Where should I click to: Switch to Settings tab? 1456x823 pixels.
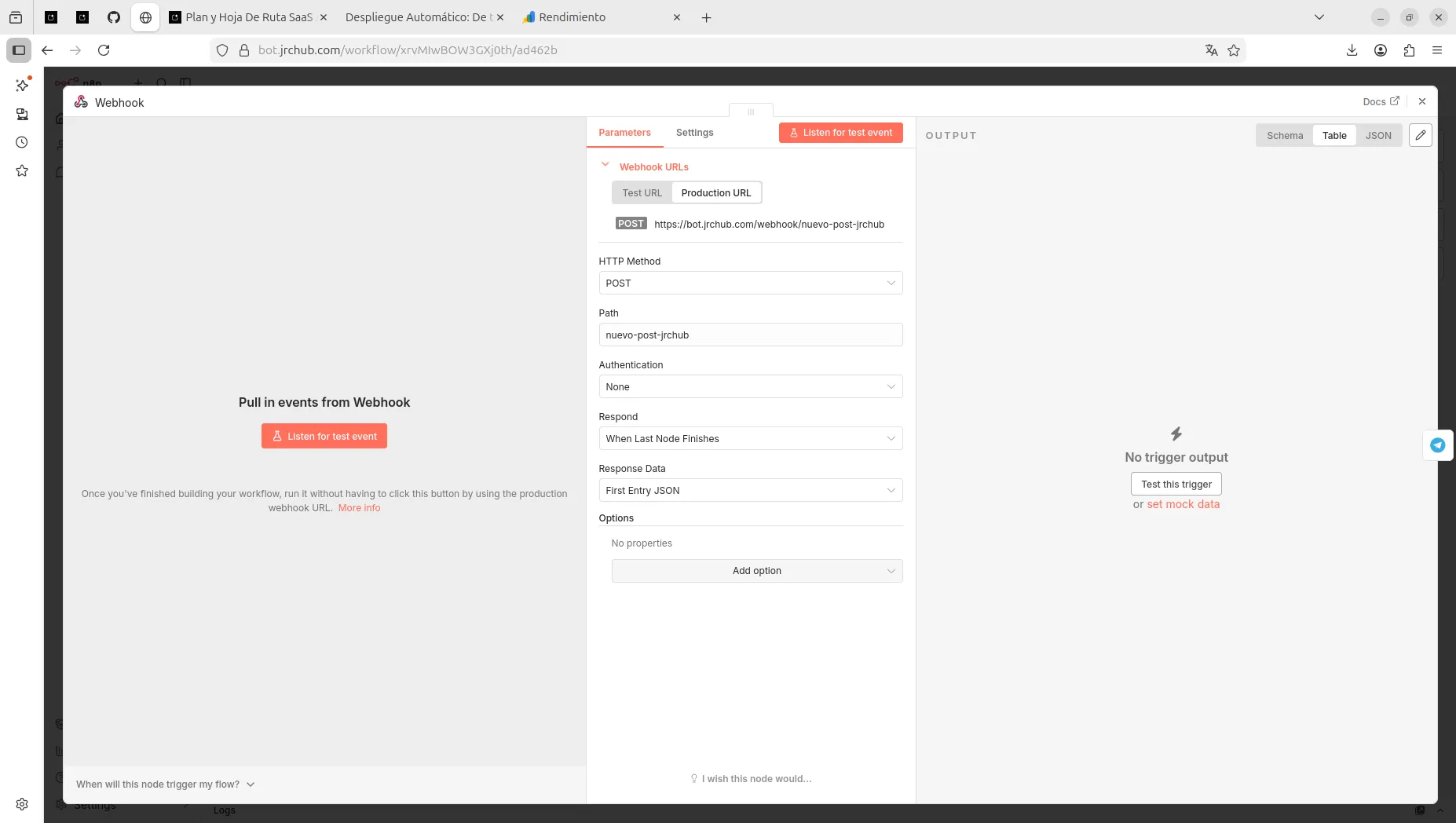click(694, 133)
